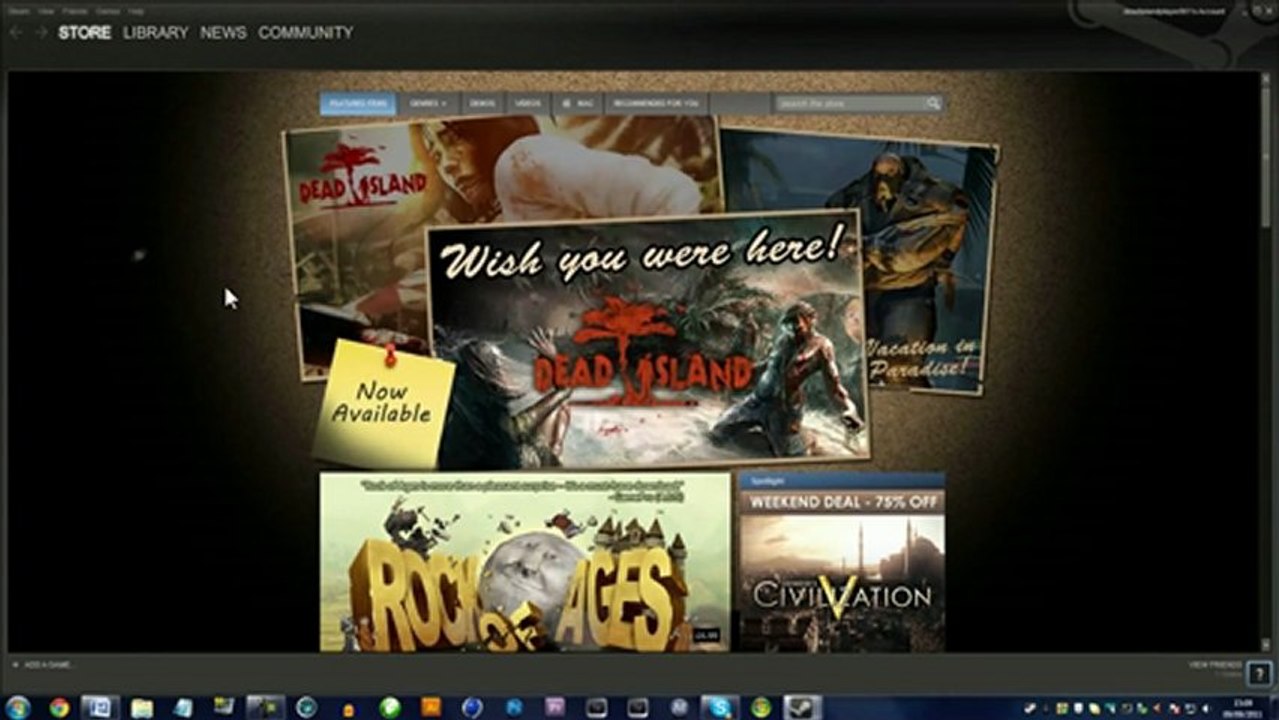Click the Now Available sticky note
Image resolution: width=1279 pixels, height=720 pixels.
coord(383,403)
